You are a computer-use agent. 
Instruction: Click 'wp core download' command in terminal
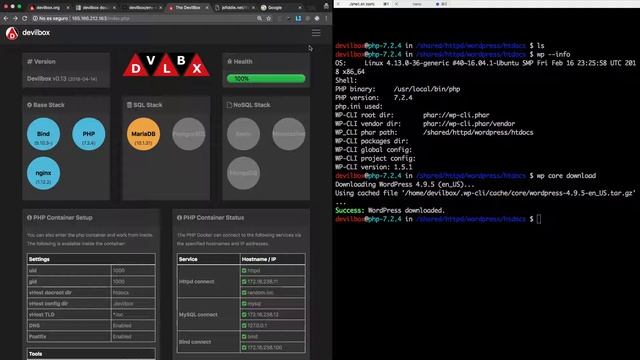(566, 176)
